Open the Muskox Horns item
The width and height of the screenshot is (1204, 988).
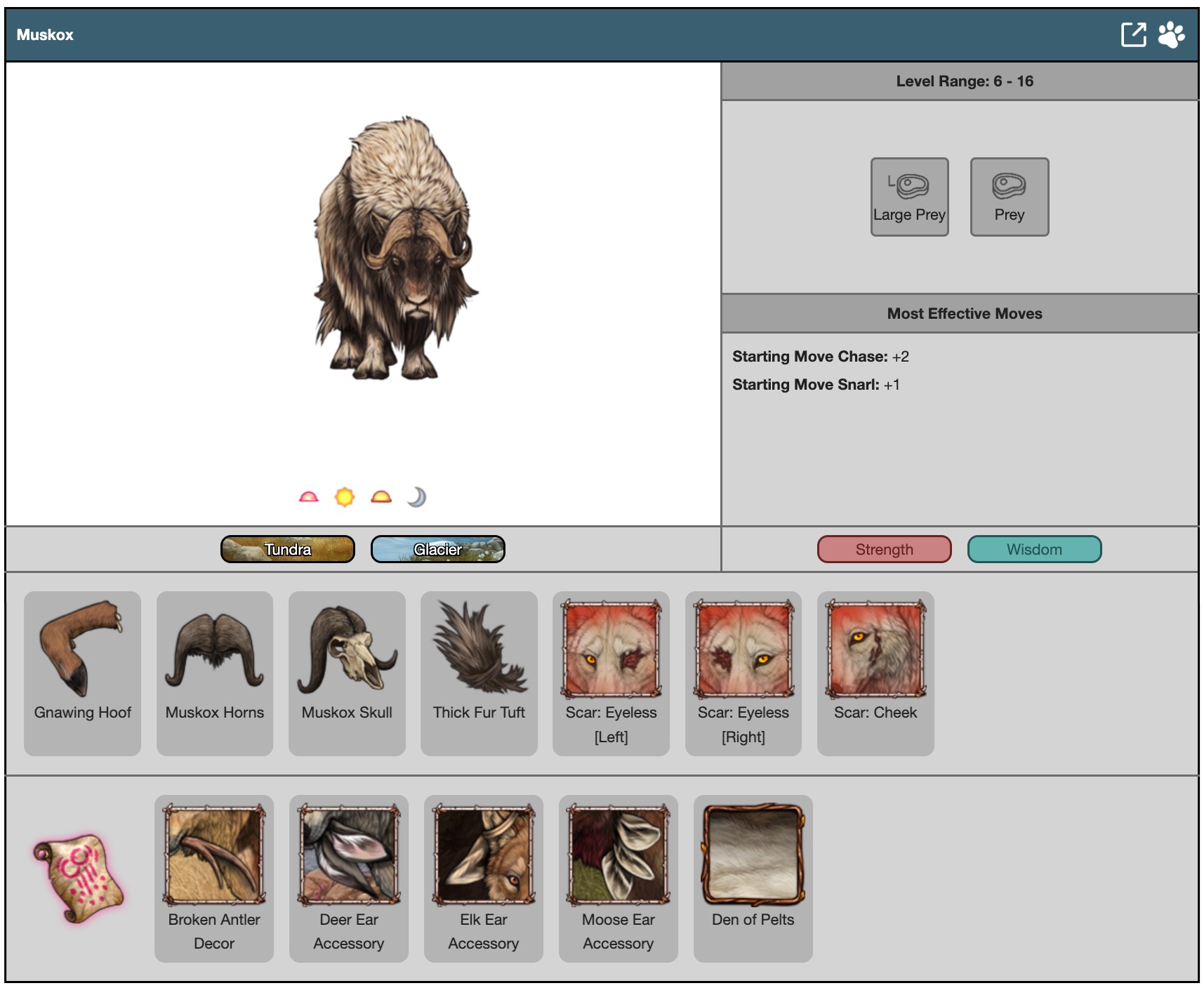pyautogui.click(x=215, y=673)
